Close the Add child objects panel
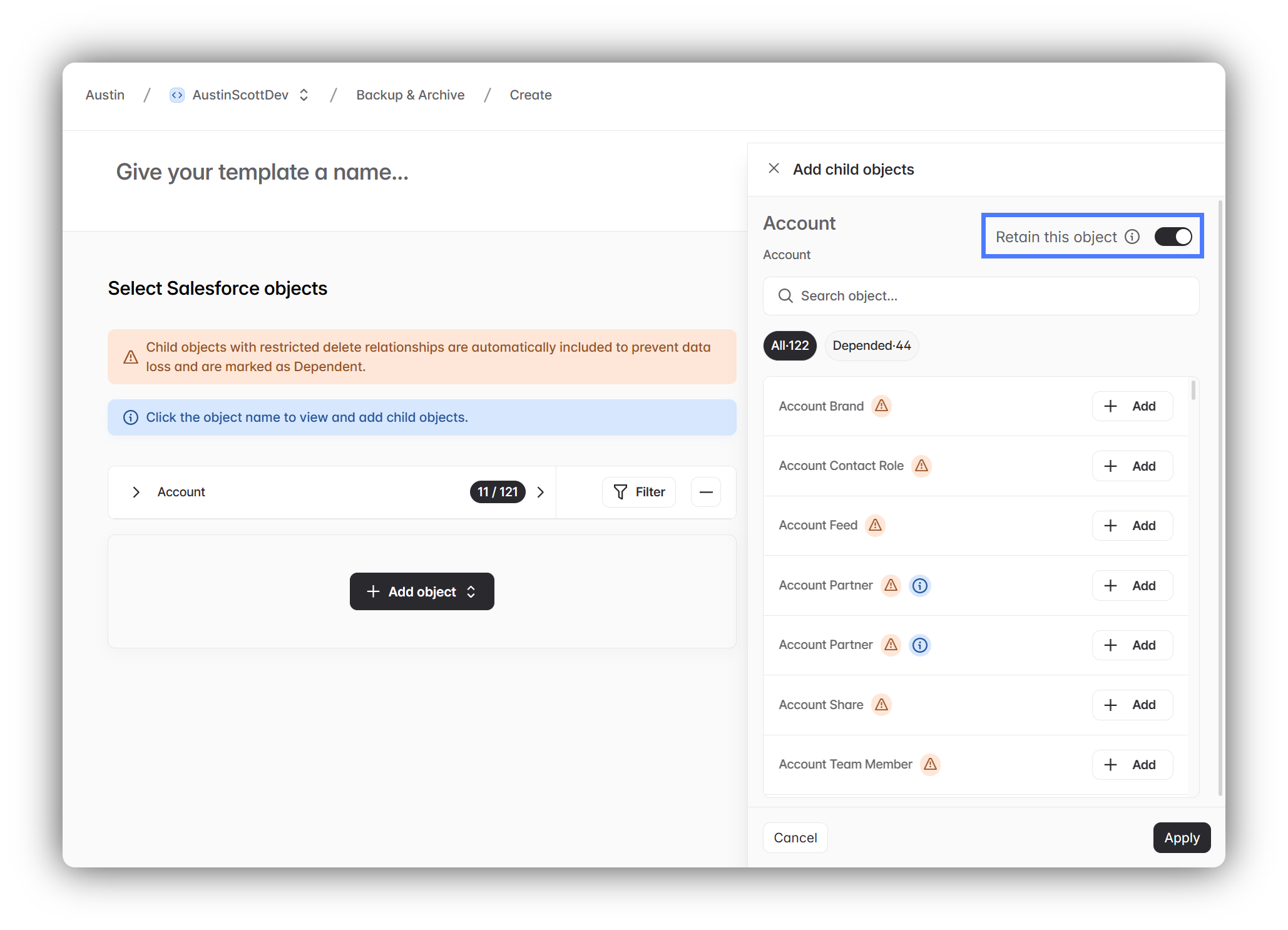Screen dimensions: 1288x930 (774, 168)
